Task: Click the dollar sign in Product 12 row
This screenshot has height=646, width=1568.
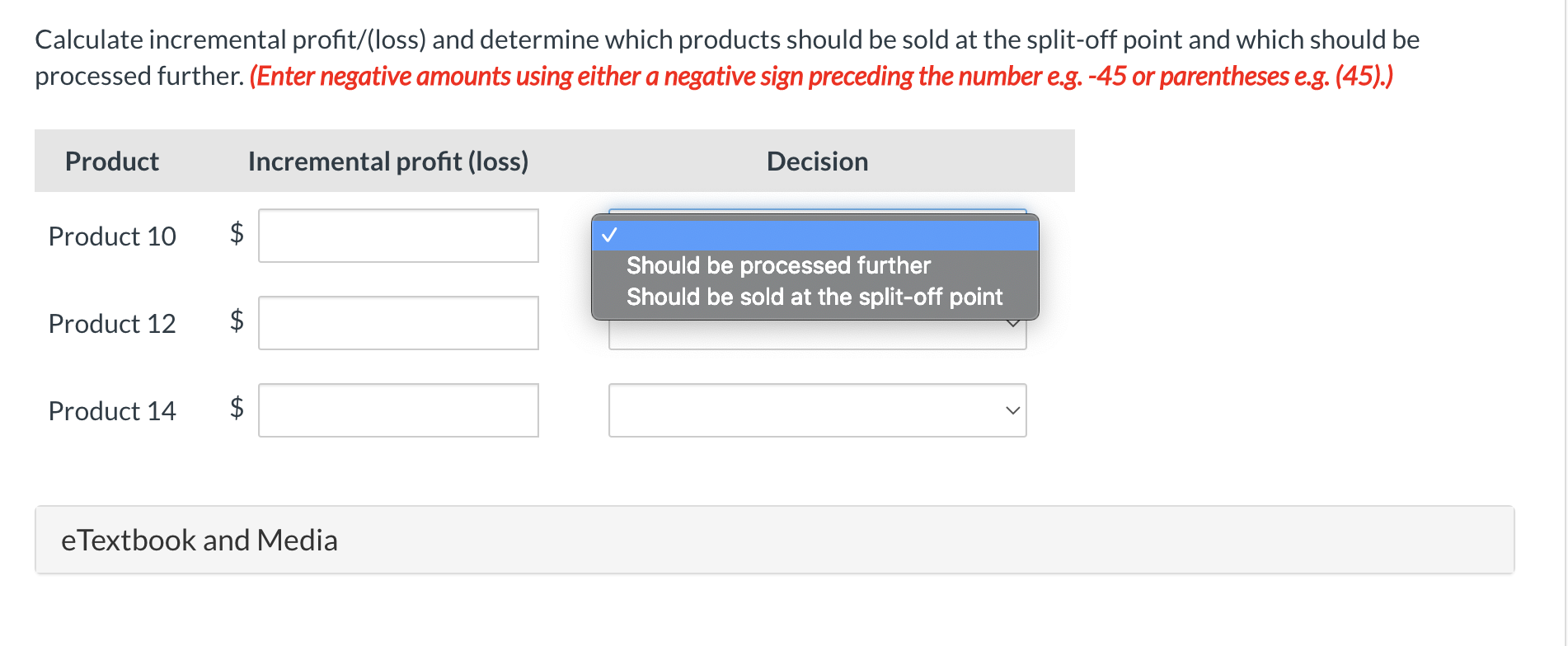Action: point(237,321)
